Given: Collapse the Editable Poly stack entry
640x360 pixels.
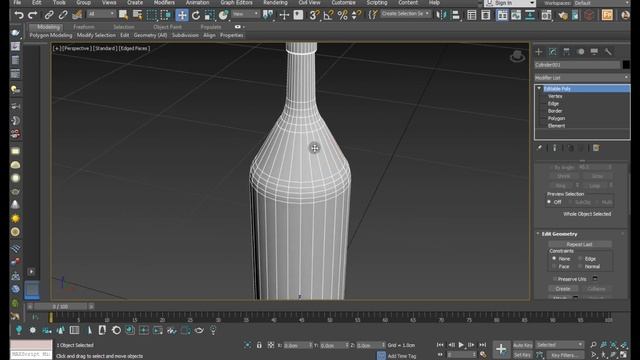Looking at the screenshot, I should coord(539,89).
